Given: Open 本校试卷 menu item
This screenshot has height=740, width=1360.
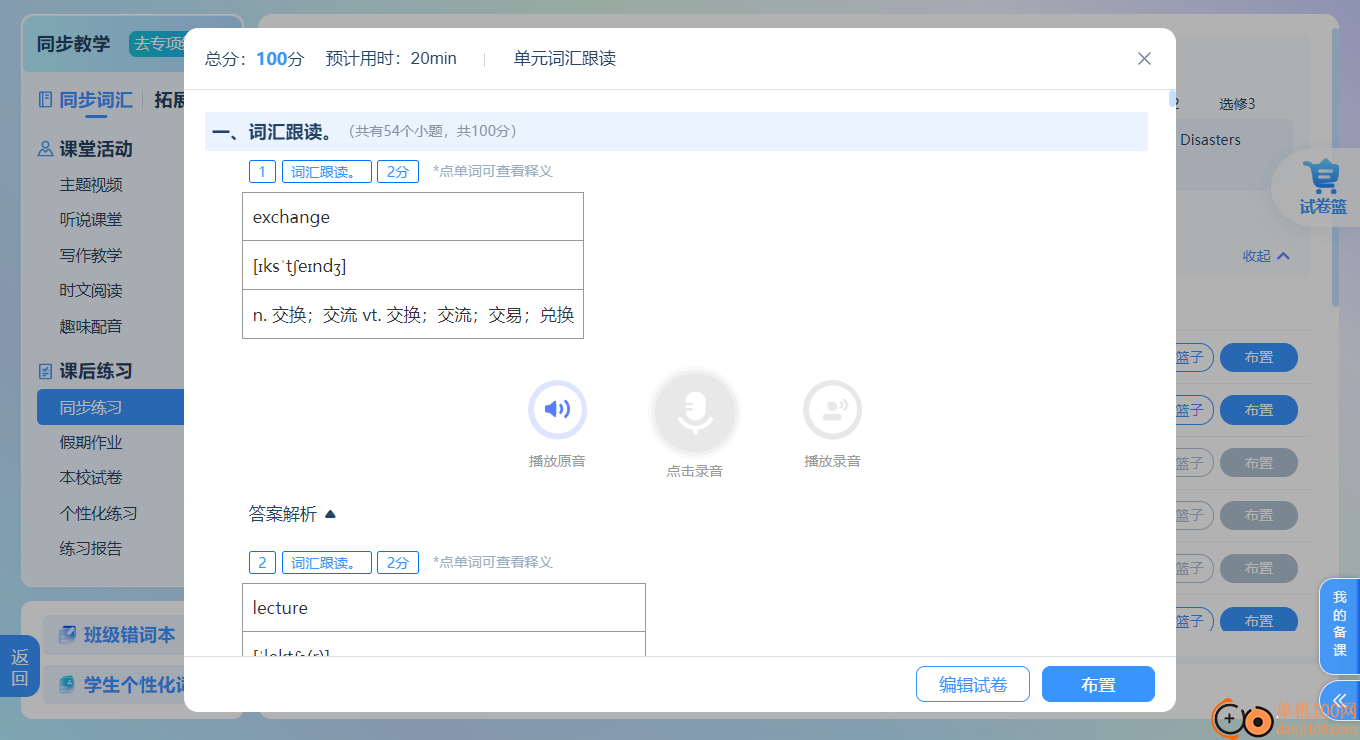Looking at the screenshot, I should click(91, 477).
